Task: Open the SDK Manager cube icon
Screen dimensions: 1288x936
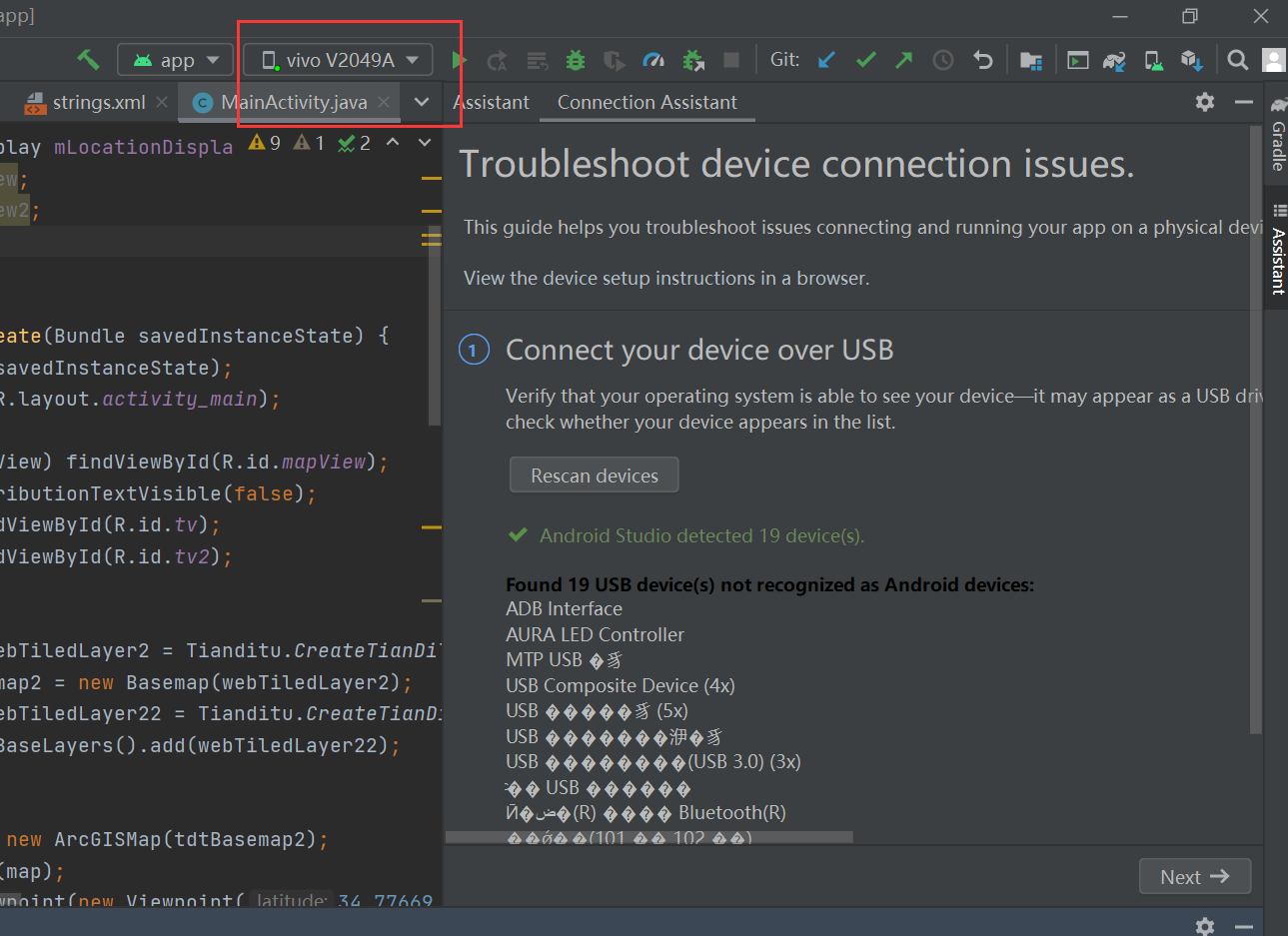Action: pos(1191,61)
